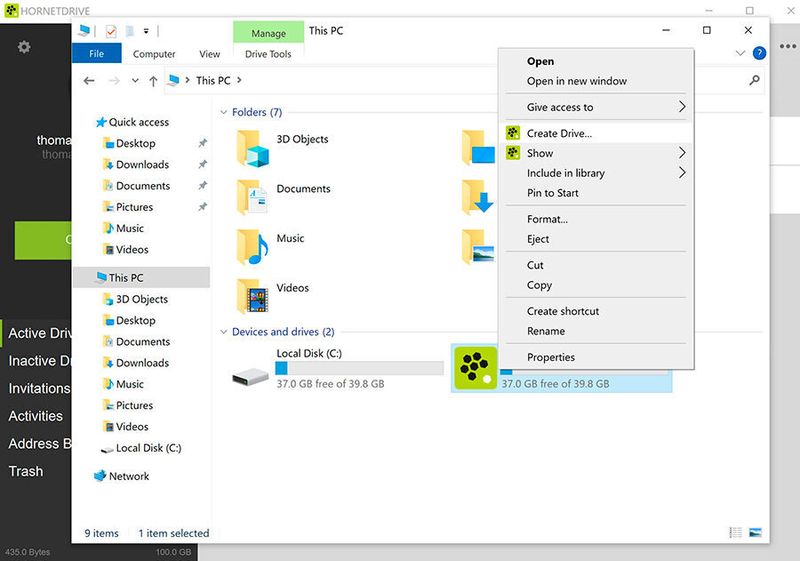The height and width of the screenshot is (561, 800).
Task: Select Format... from context menu
Action: [x=595, y=219]
